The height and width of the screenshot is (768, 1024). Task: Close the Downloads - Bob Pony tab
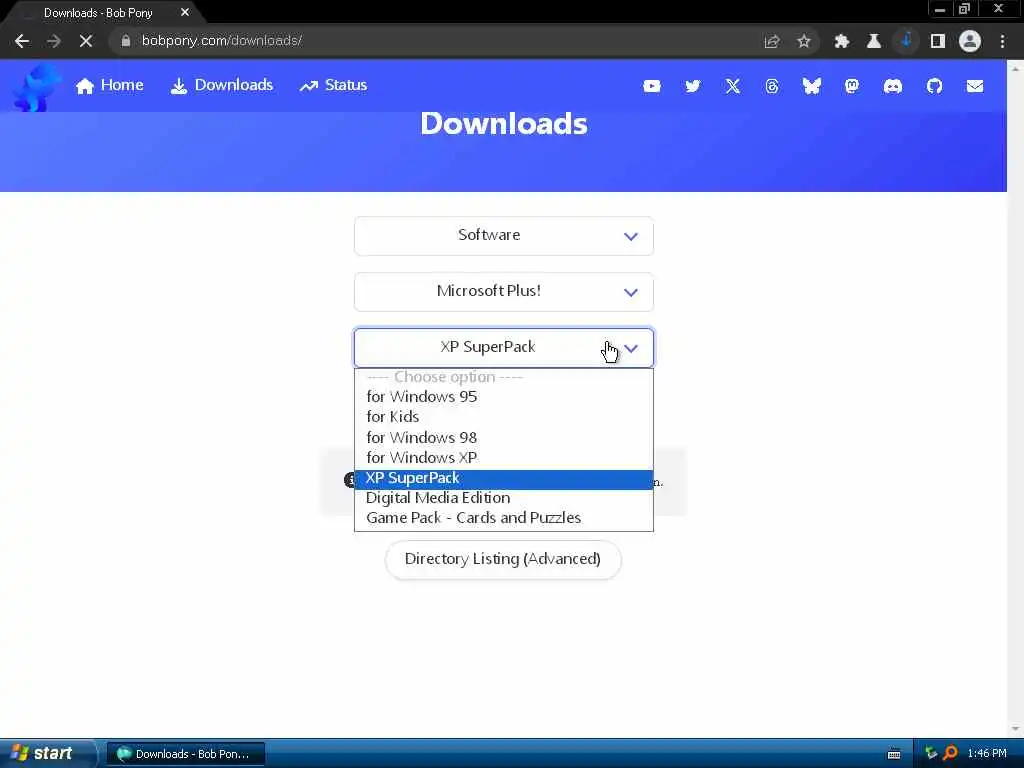(x=185, y=12)
